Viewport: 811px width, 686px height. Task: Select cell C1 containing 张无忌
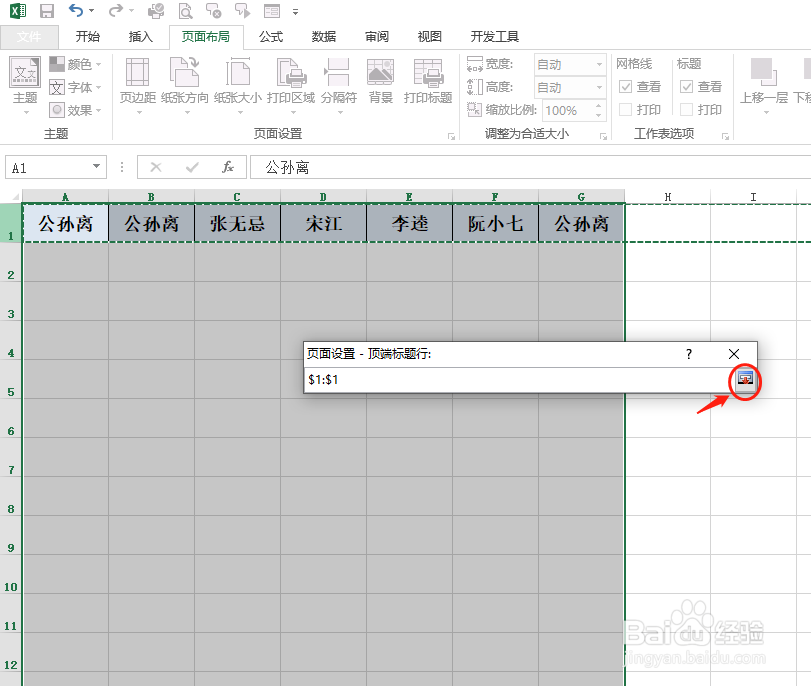237,223
